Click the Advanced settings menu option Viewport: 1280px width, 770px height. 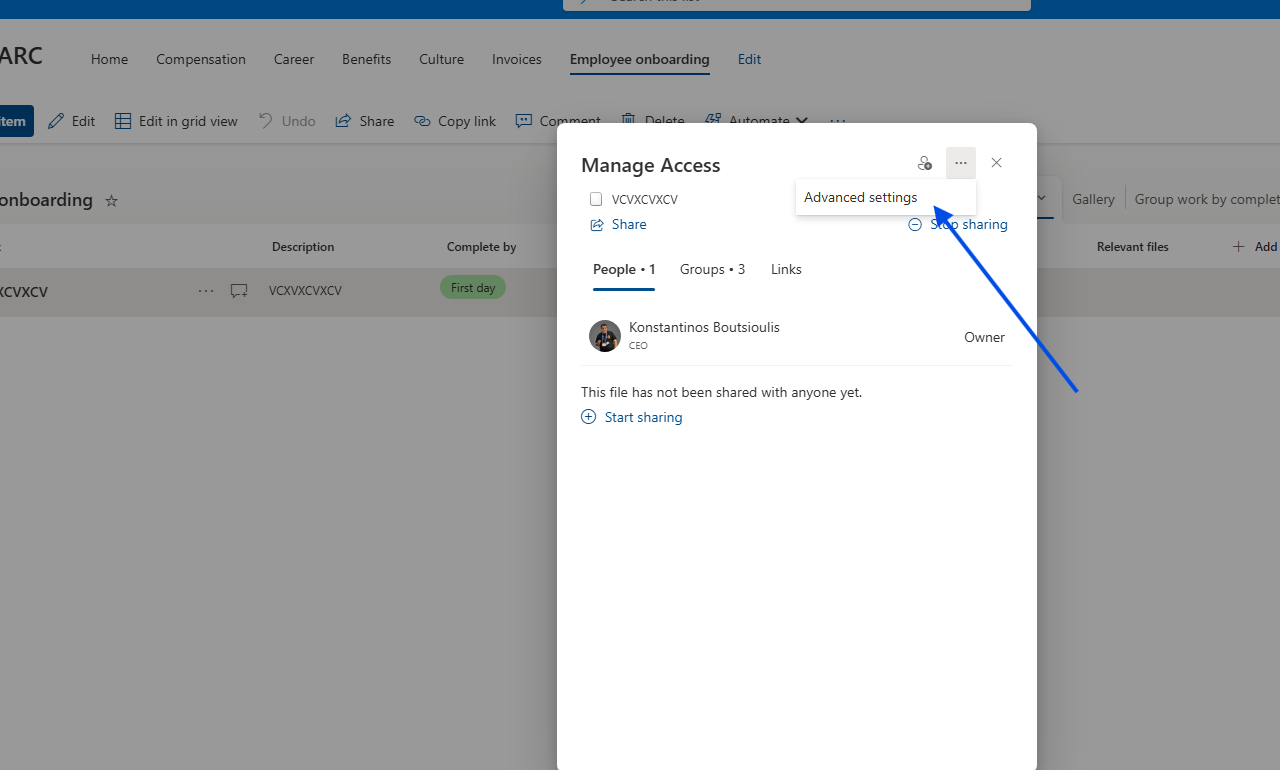click(861, 198)
